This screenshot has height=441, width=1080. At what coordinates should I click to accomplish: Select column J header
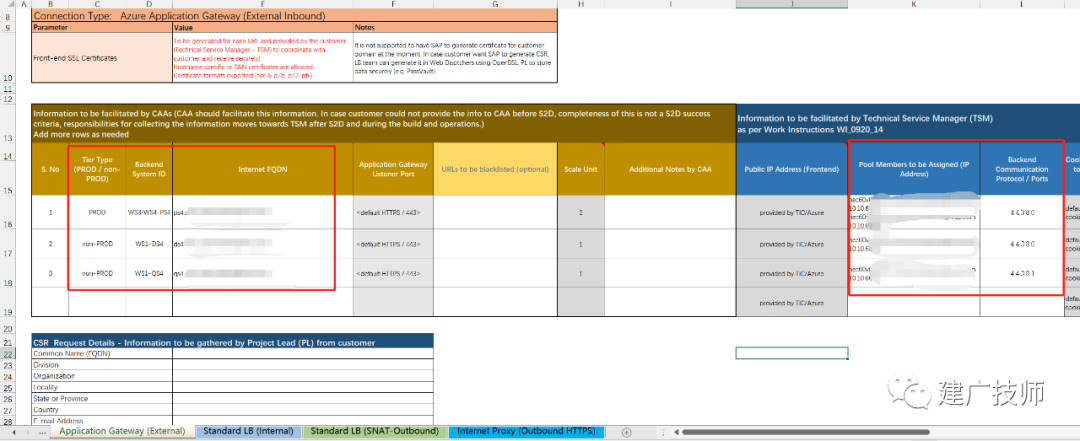point(792,4)
